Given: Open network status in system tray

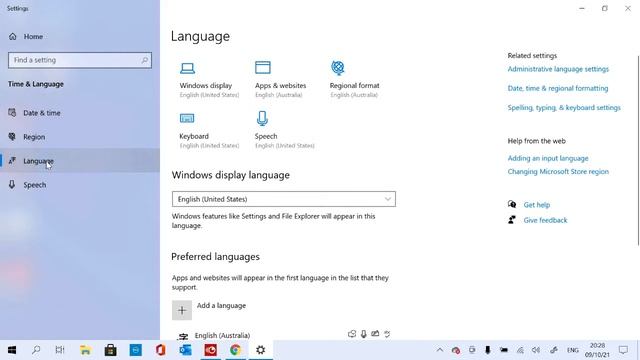Looking at the screenshot, I should pos(520,350).
